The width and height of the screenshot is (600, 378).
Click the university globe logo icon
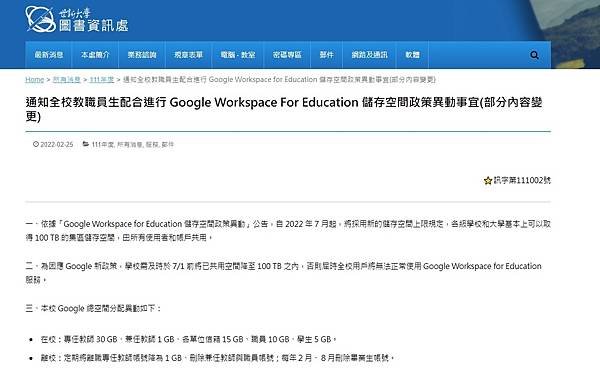[41, 19]
